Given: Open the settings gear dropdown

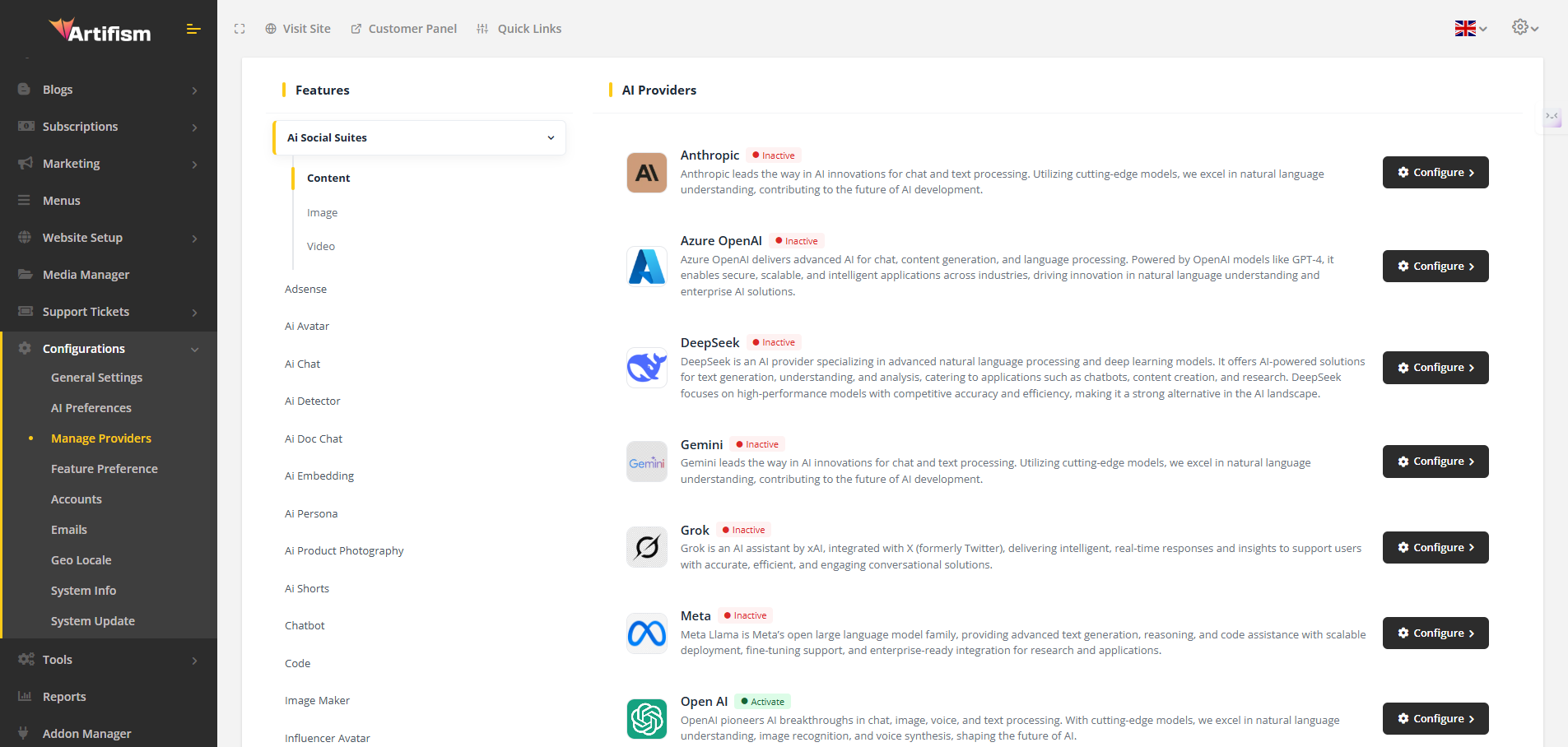Looking at the screenshot, I should (x=1524, y=28).
